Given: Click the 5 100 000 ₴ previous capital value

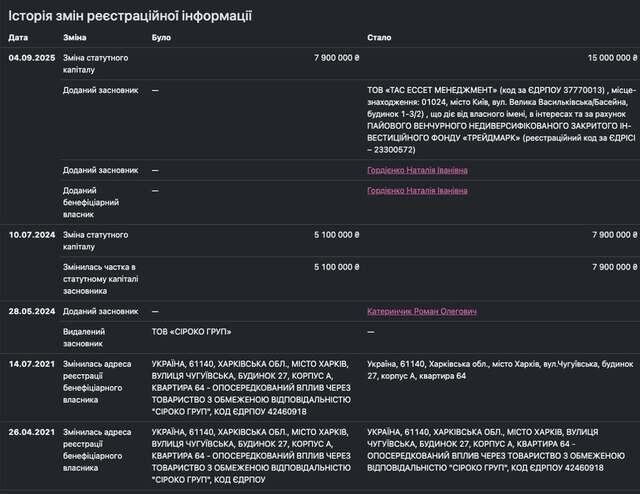Looking at the screenshot, I should tap(337, 235).
